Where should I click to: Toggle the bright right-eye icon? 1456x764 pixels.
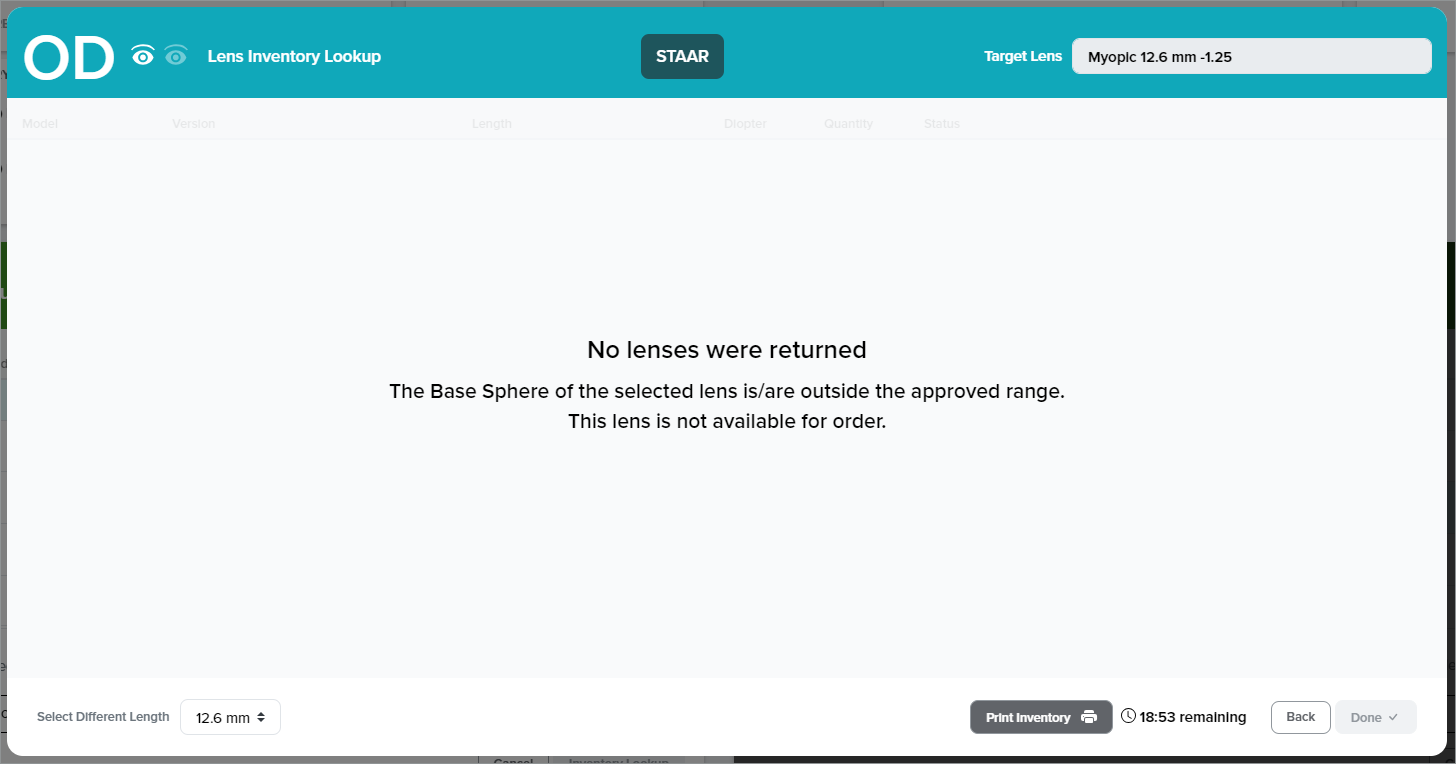[x=143, y=57]
